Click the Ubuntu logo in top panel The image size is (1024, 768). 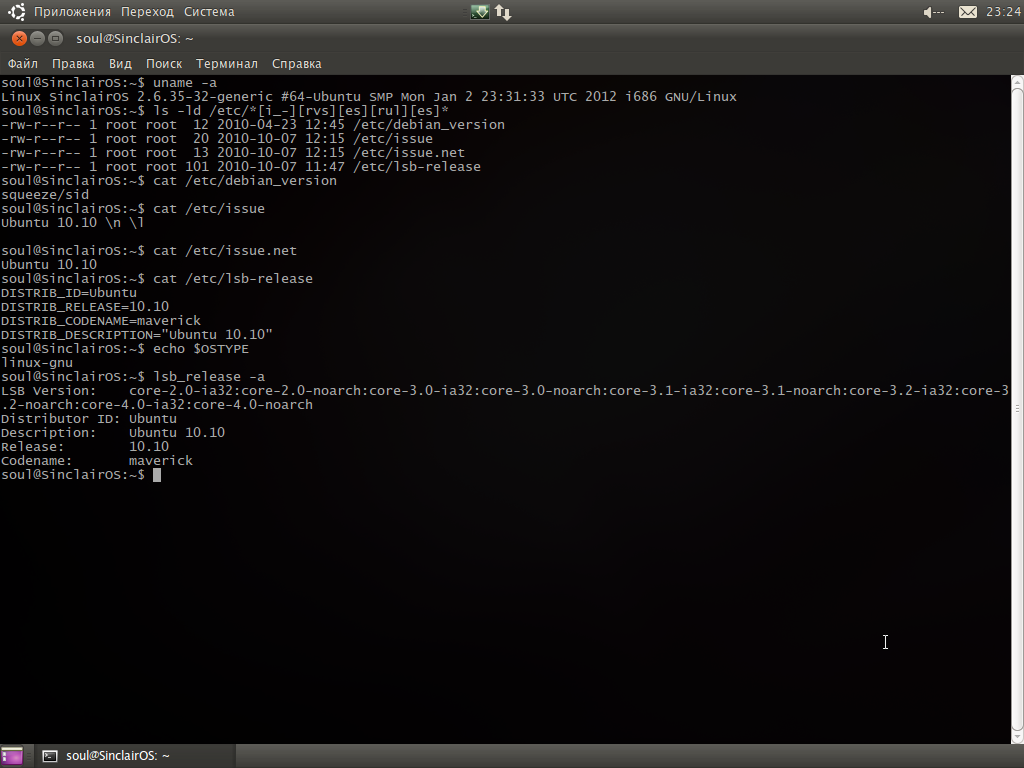click(x=16, y=11)
